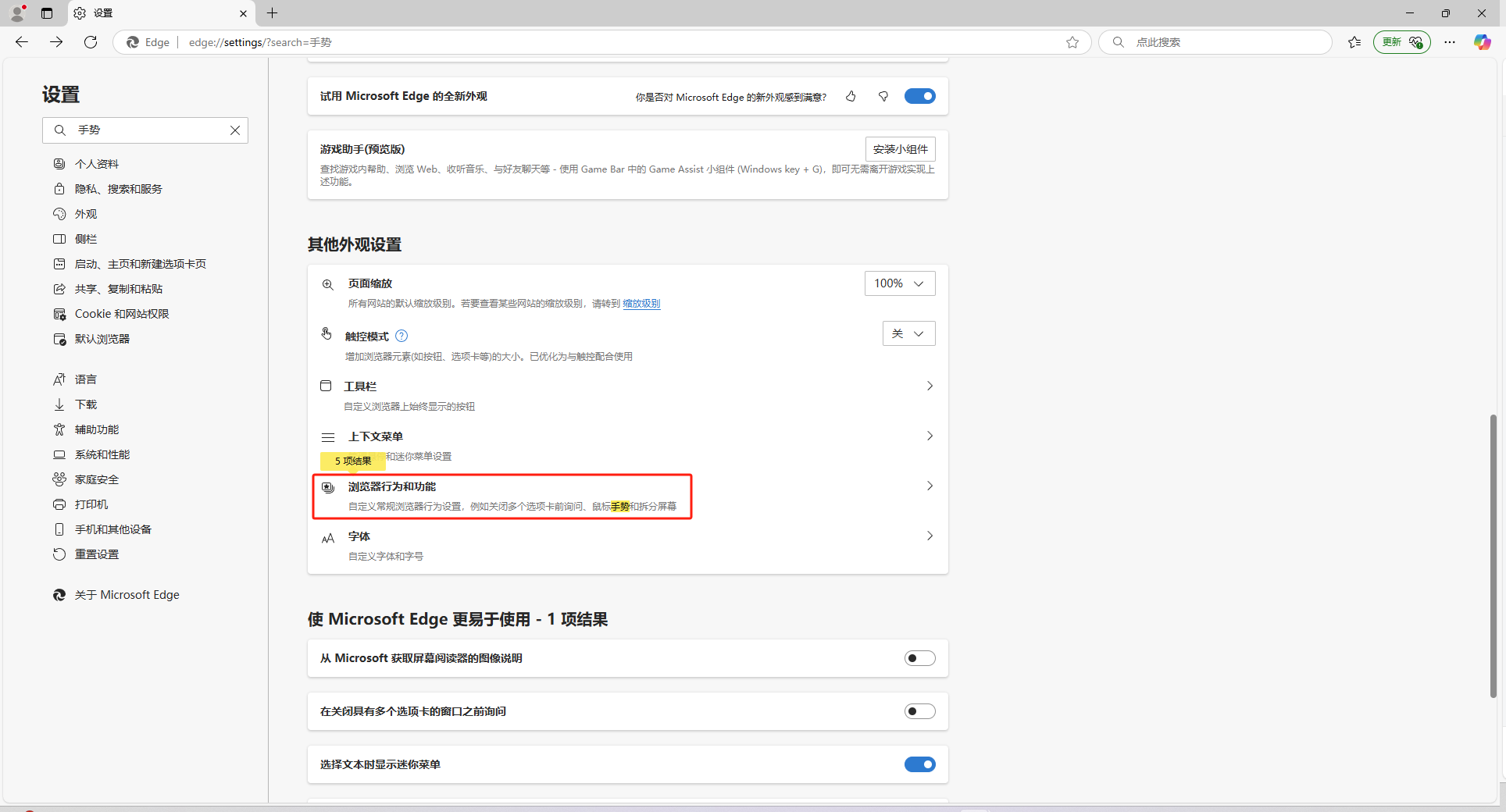Click the green 更新 button
This screenshot has width=1506, height=812.
[x=1402, y=42]
